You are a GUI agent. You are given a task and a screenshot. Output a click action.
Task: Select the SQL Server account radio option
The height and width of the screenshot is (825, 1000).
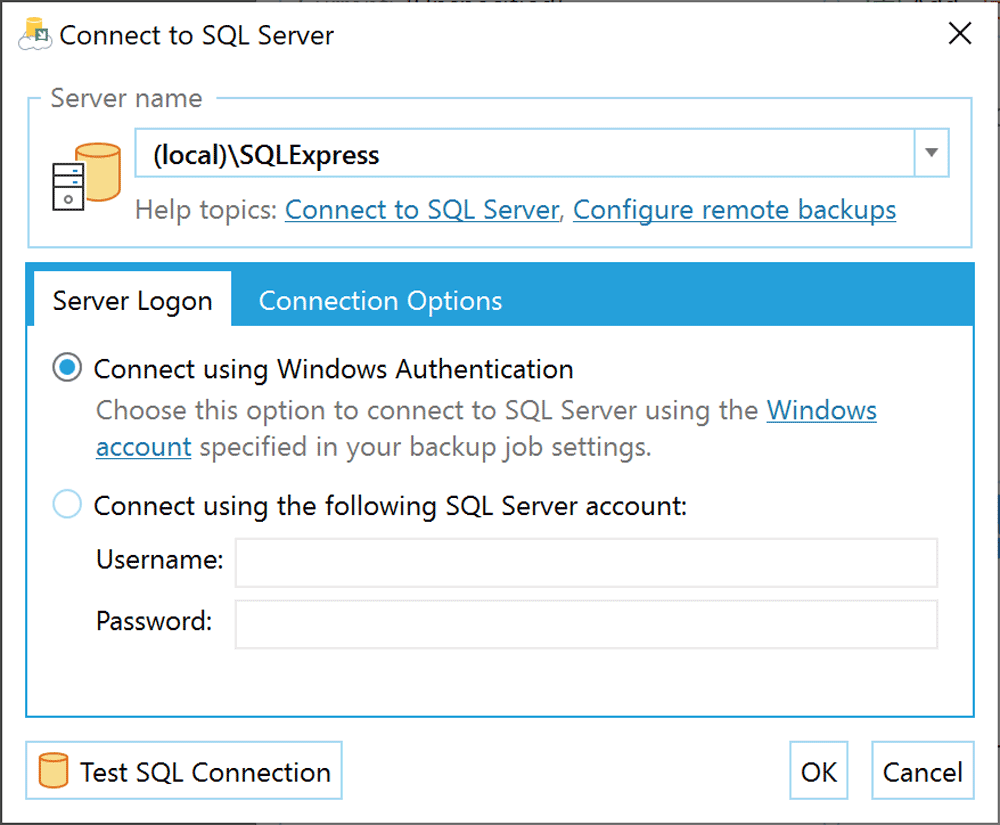point(67,504)
